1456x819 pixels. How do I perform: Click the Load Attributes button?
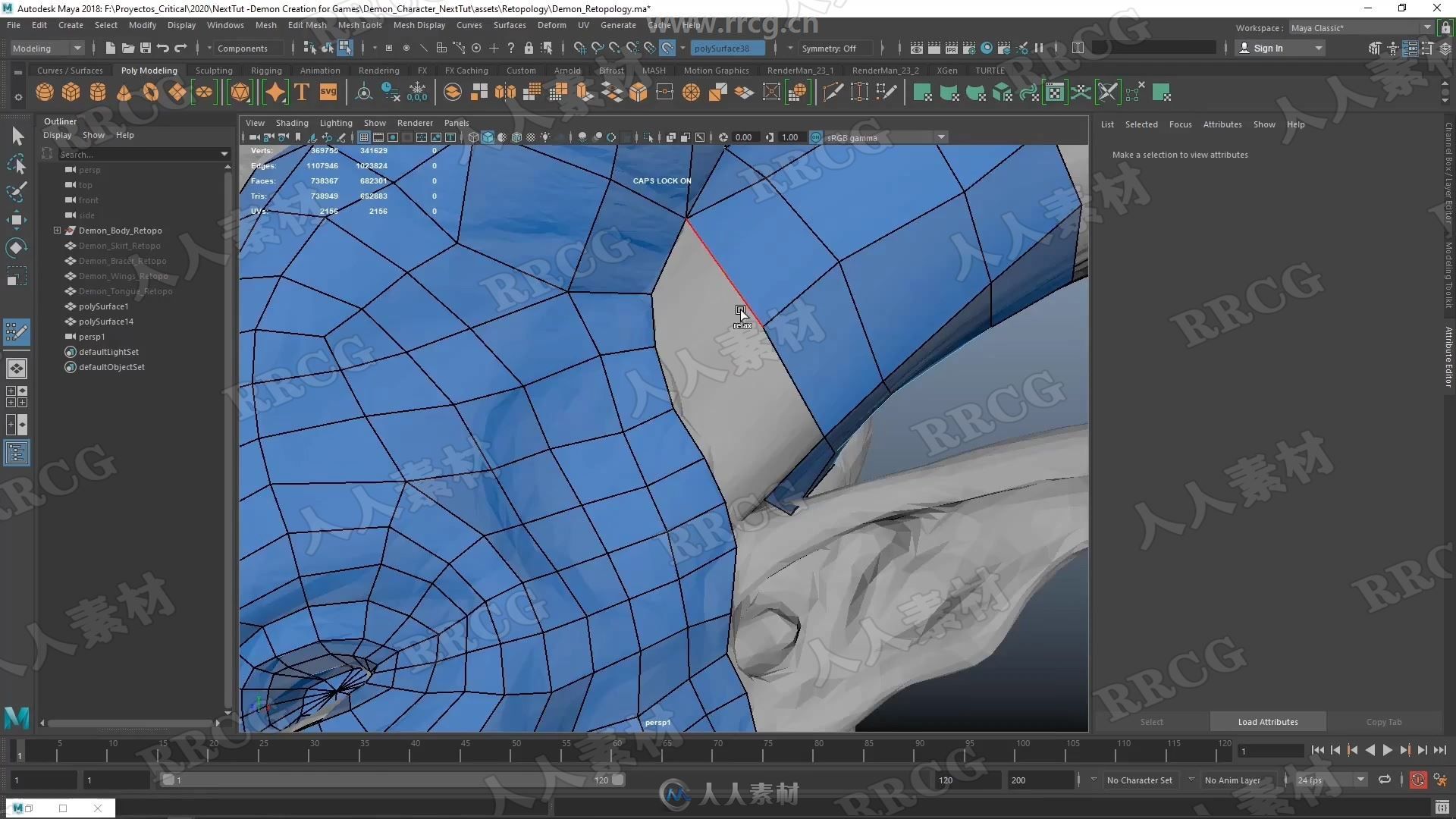tap(1267, 721)
